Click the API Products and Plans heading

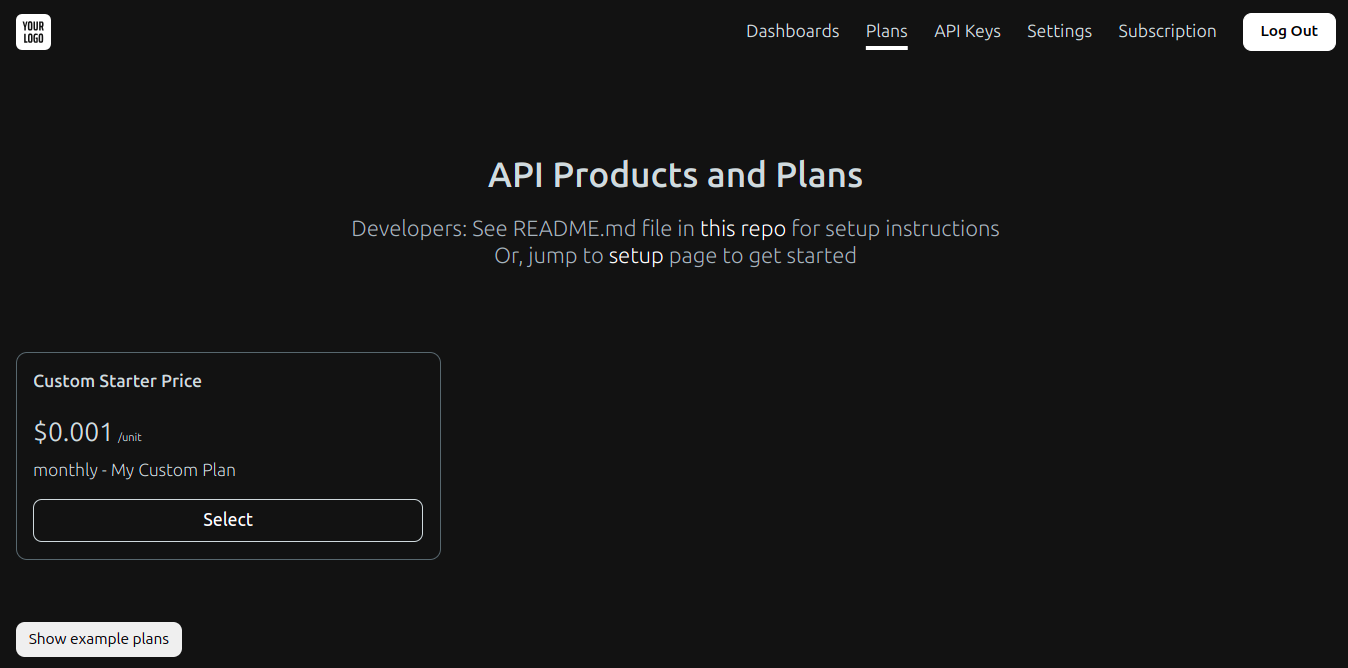[x=674, y=175]
